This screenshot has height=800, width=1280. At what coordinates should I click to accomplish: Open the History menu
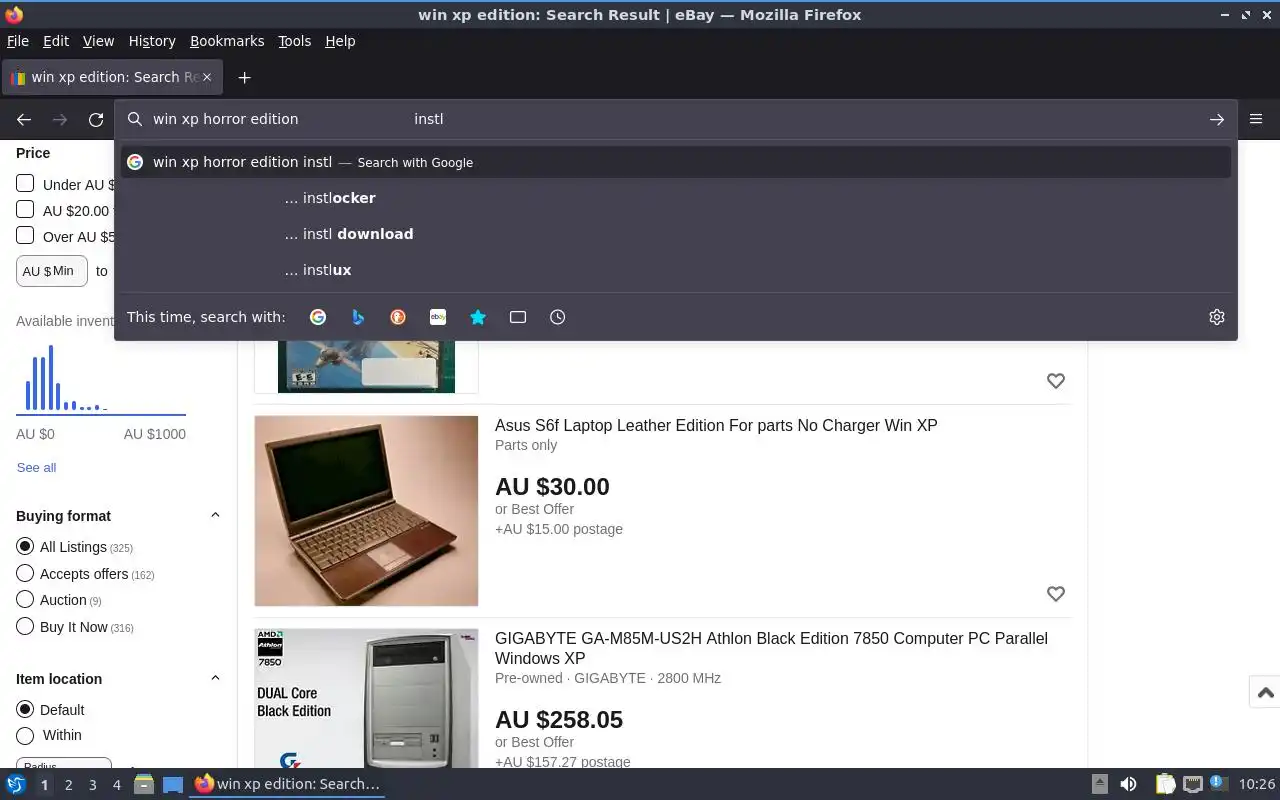tap(152, 41)
